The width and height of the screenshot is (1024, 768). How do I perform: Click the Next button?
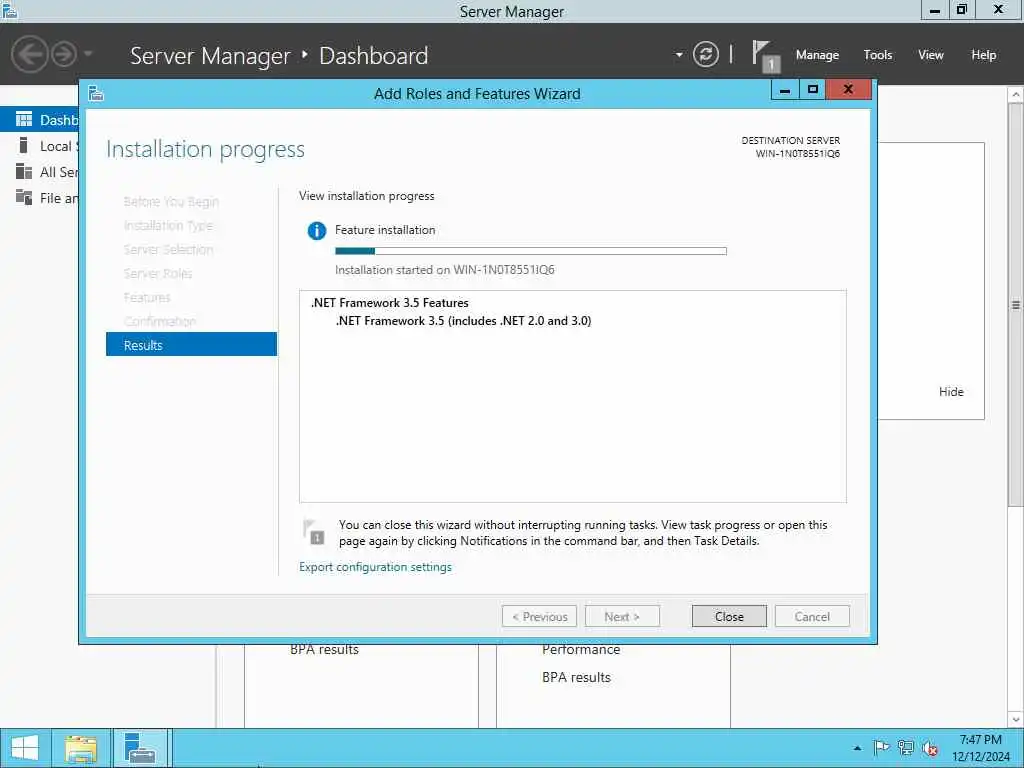tap(622, 616)
